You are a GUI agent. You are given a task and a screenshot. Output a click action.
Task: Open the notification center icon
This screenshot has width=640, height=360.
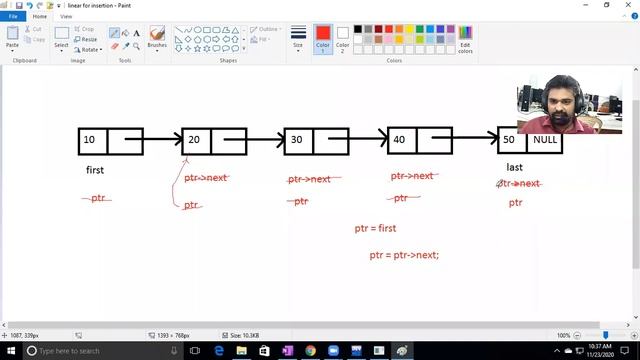[x=624, y=351]
